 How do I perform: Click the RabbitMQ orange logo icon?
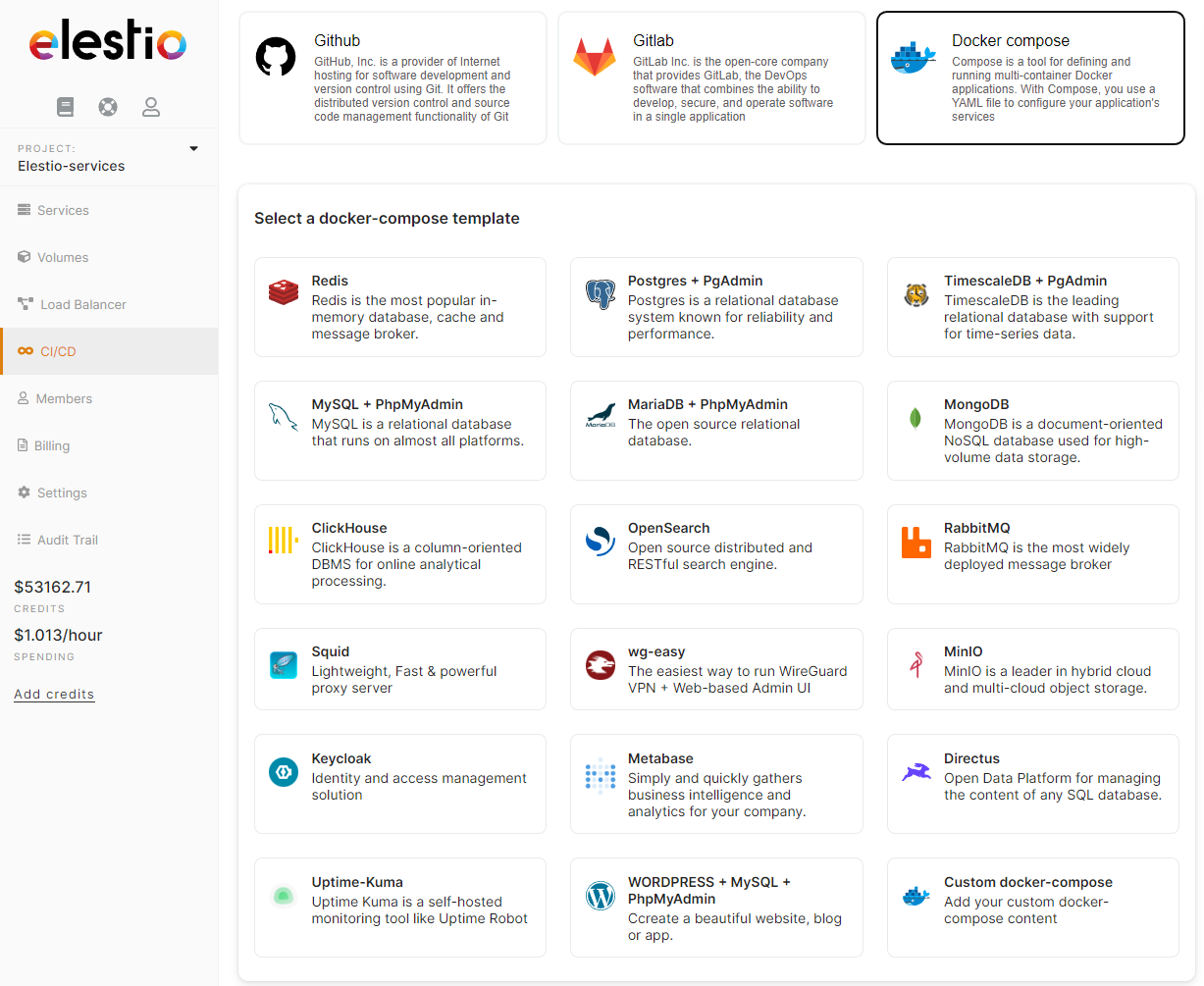pyautogui.click(x=916, y=542)
